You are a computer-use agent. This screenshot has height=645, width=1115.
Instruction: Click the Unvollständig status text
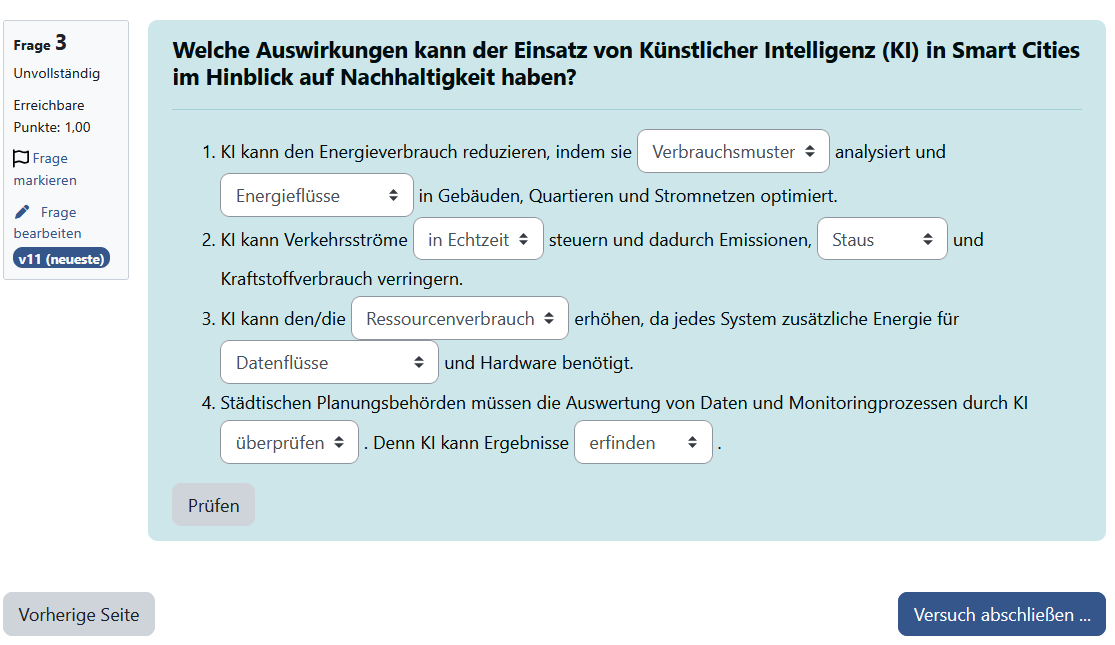point(57,73)
